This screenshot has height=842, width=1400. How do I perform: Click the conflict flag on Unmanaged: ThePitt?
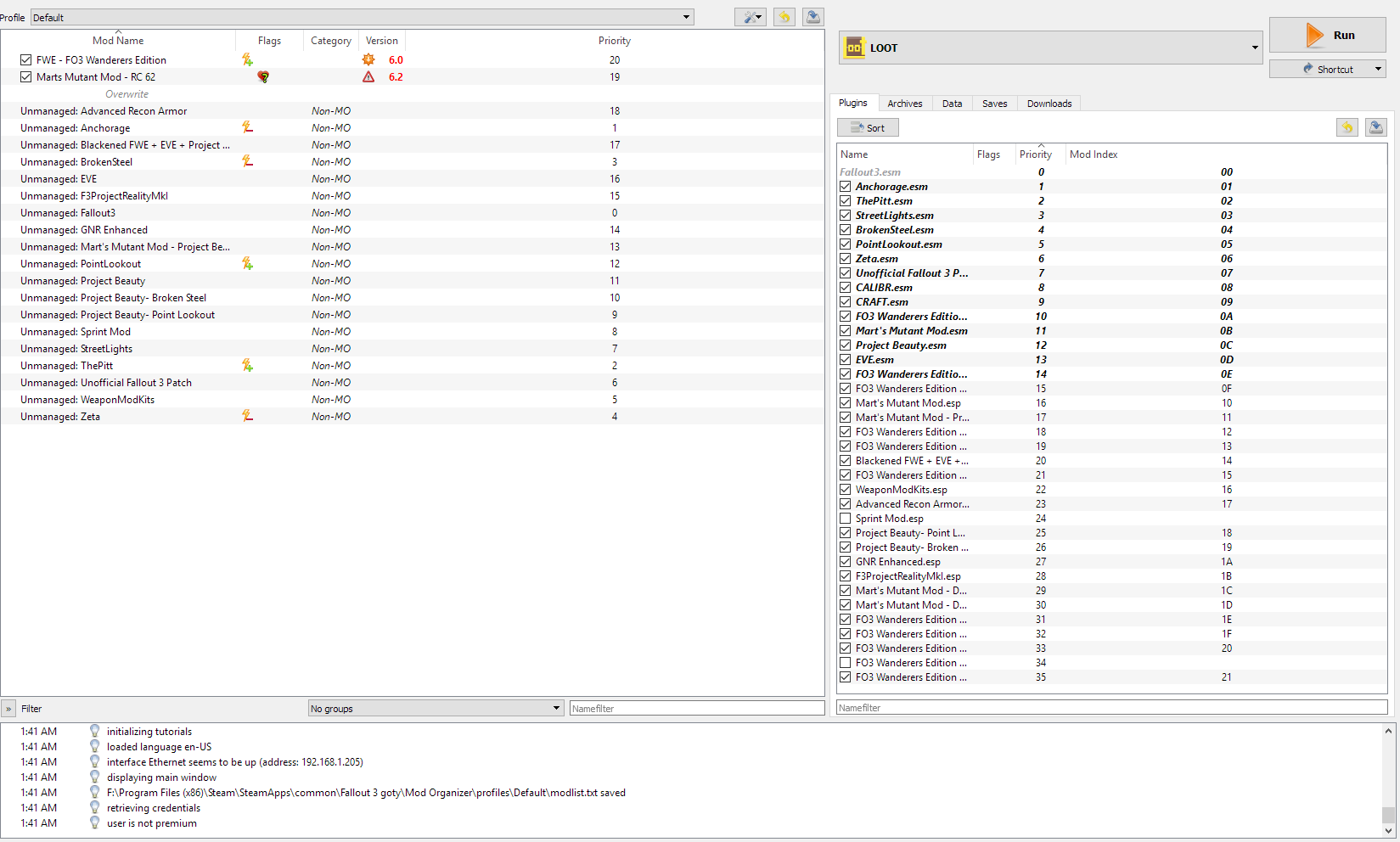tap(247, 365)
